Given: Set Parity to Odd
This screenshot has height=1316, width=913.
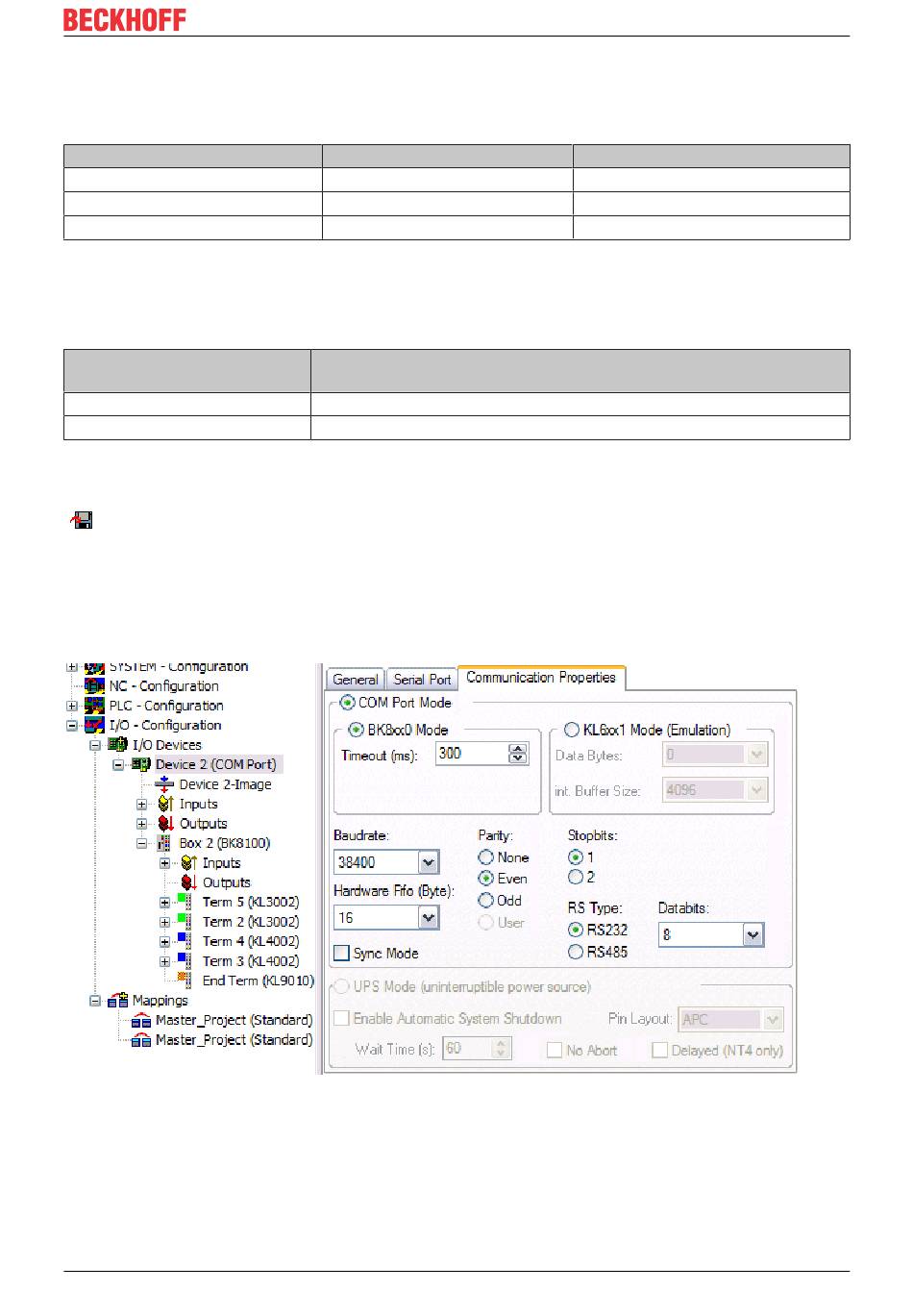Looking at the screenshot, I should 486,901.
